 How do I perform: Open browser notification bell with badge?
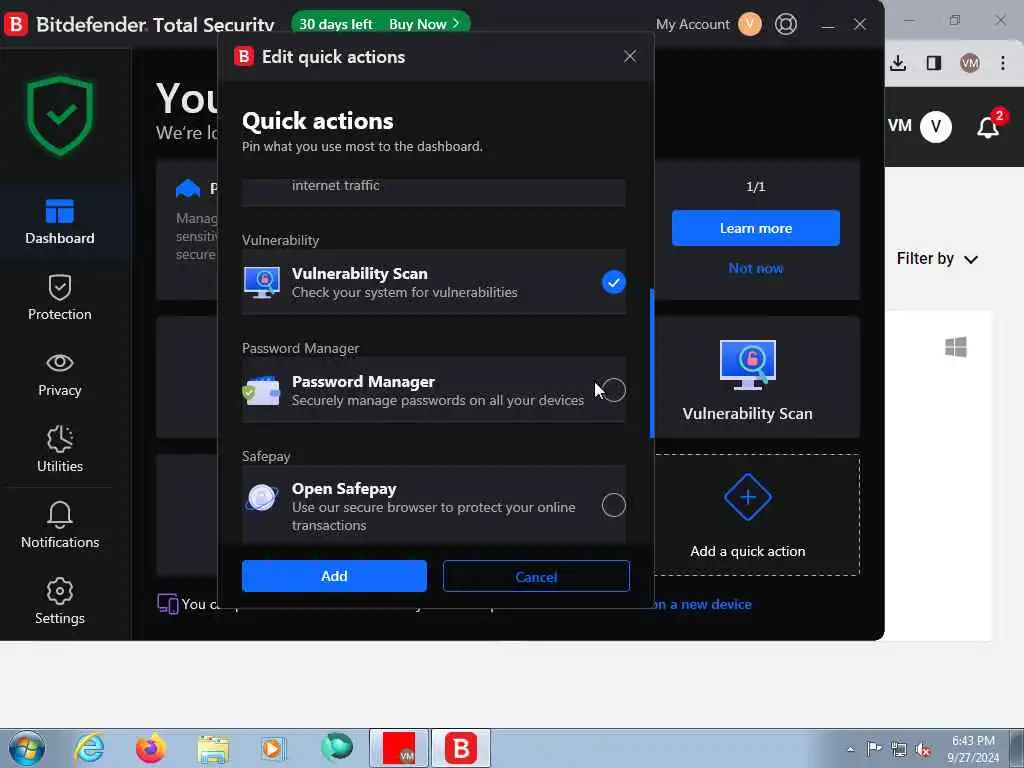(989, 126)
